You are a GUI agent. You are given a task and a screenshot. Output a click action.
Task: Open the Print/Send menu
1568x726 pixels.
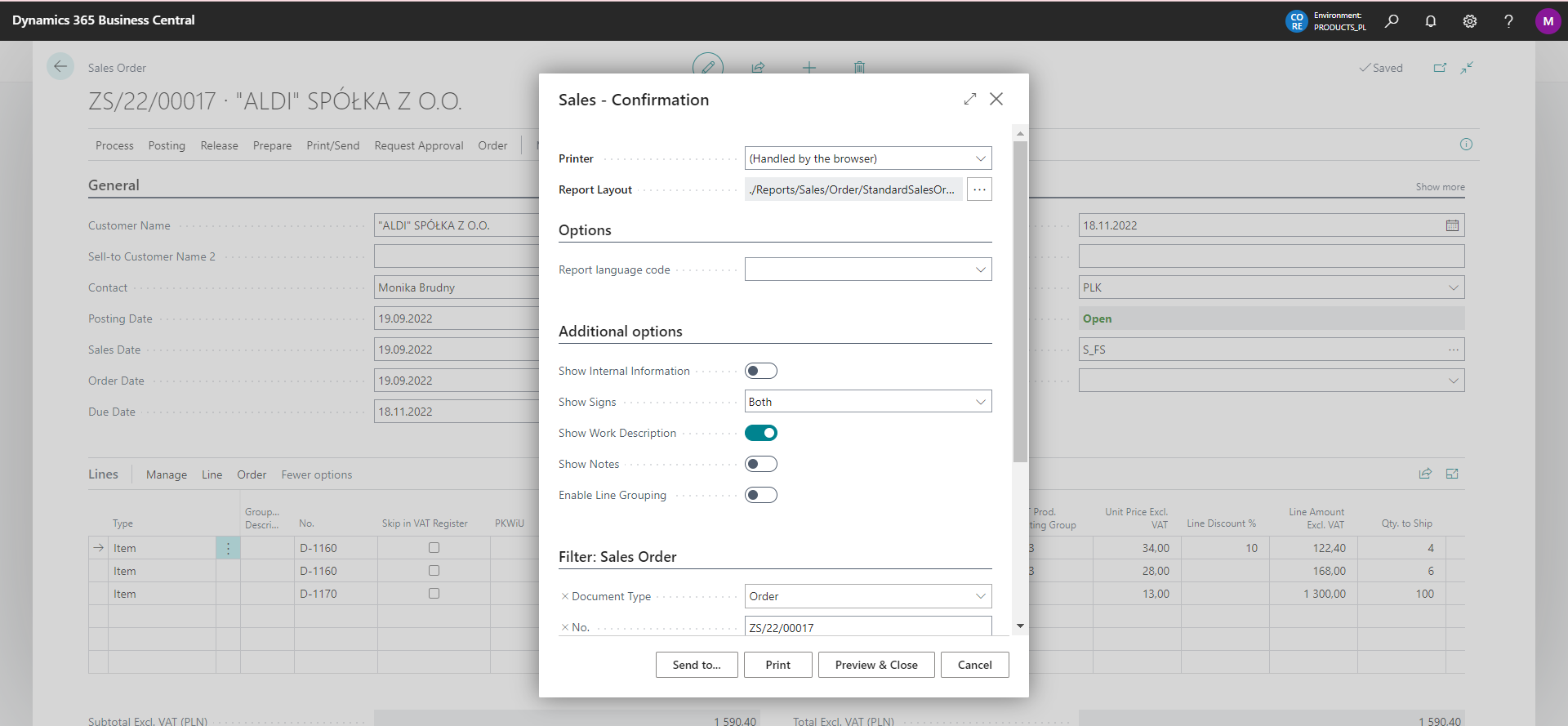332,145
